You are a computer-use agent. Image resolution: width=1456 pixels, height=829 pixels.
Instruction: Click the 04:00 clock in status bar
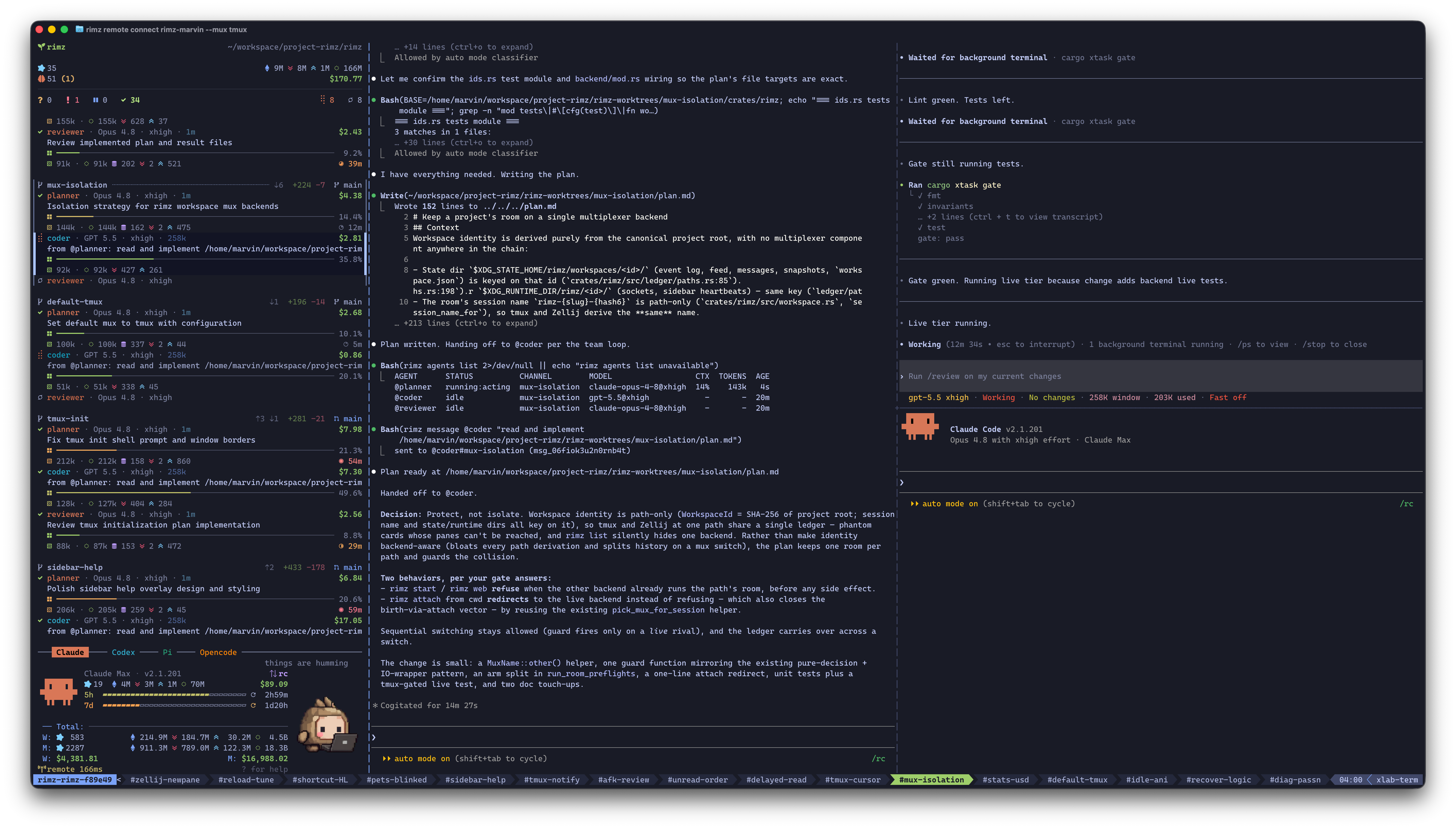(1350, 779)
